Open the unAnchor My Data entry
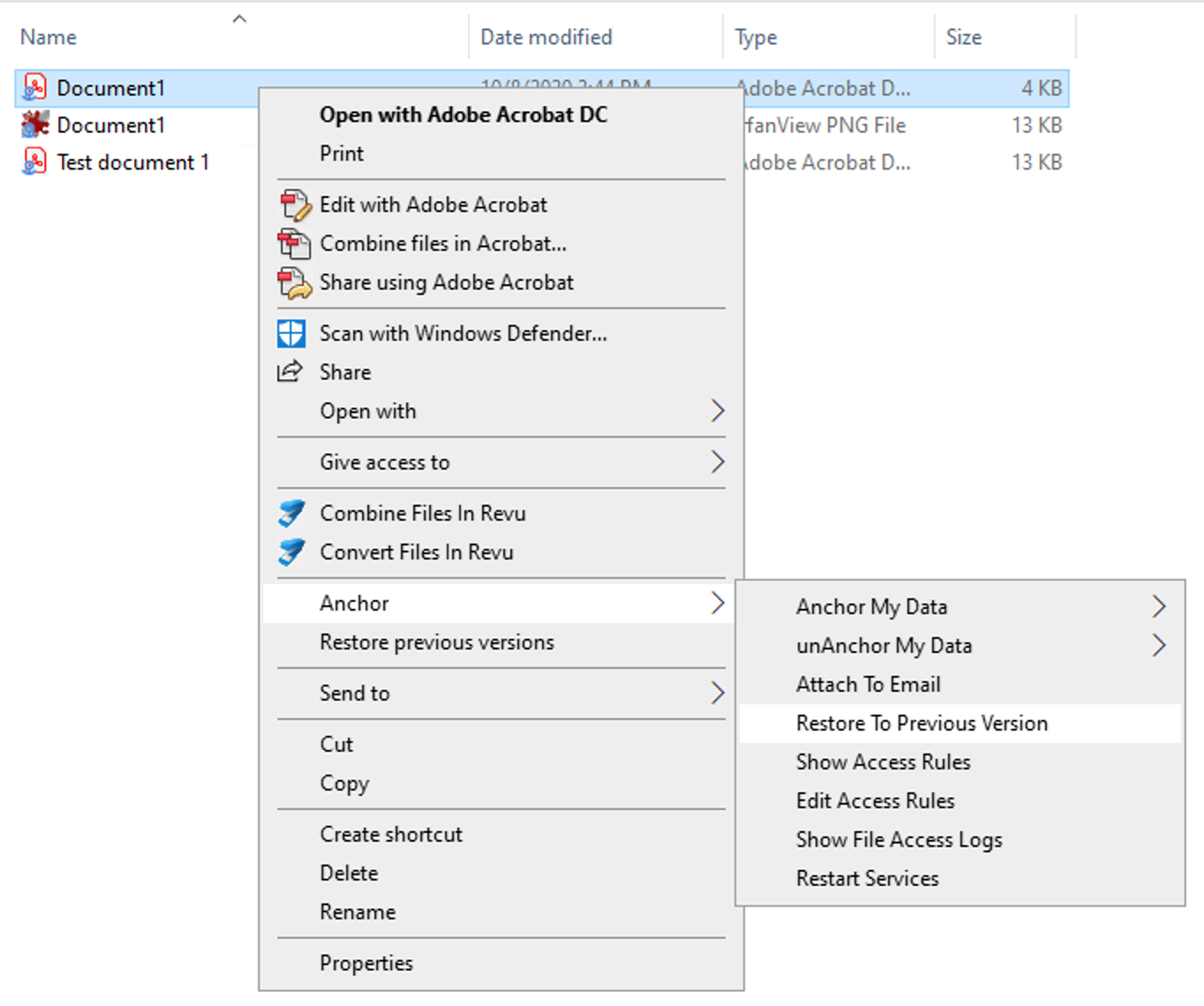Viewport: 1204px width, 1006px height. click(960, 646)
